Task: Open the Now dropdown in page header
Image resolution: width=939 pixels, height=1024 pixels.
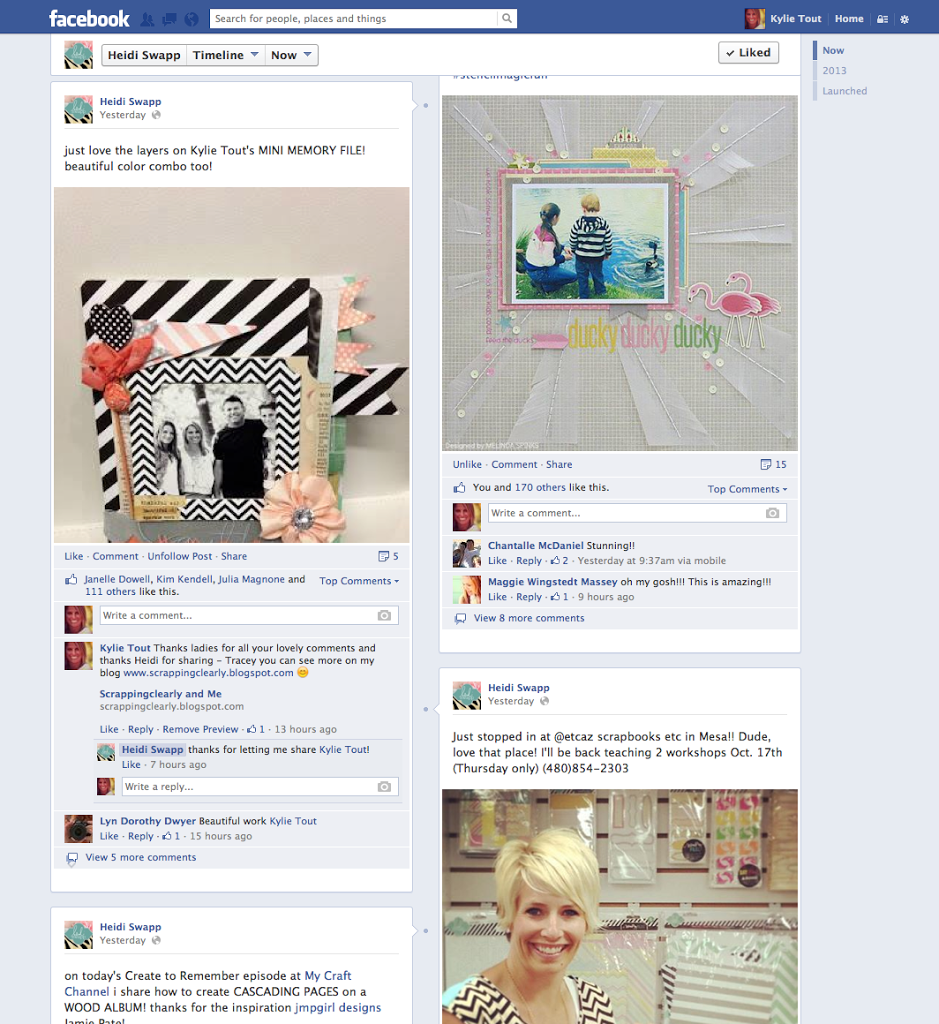Action: (292, 56)
